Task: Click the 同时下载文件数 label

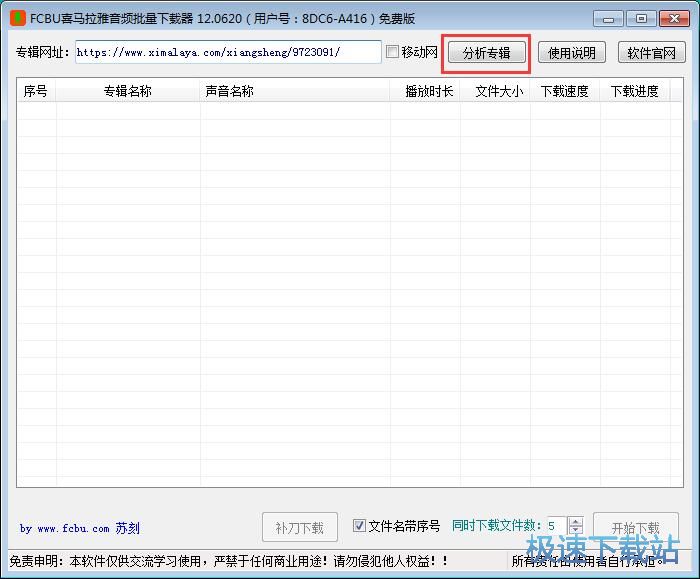Action: tap(496, 525)
